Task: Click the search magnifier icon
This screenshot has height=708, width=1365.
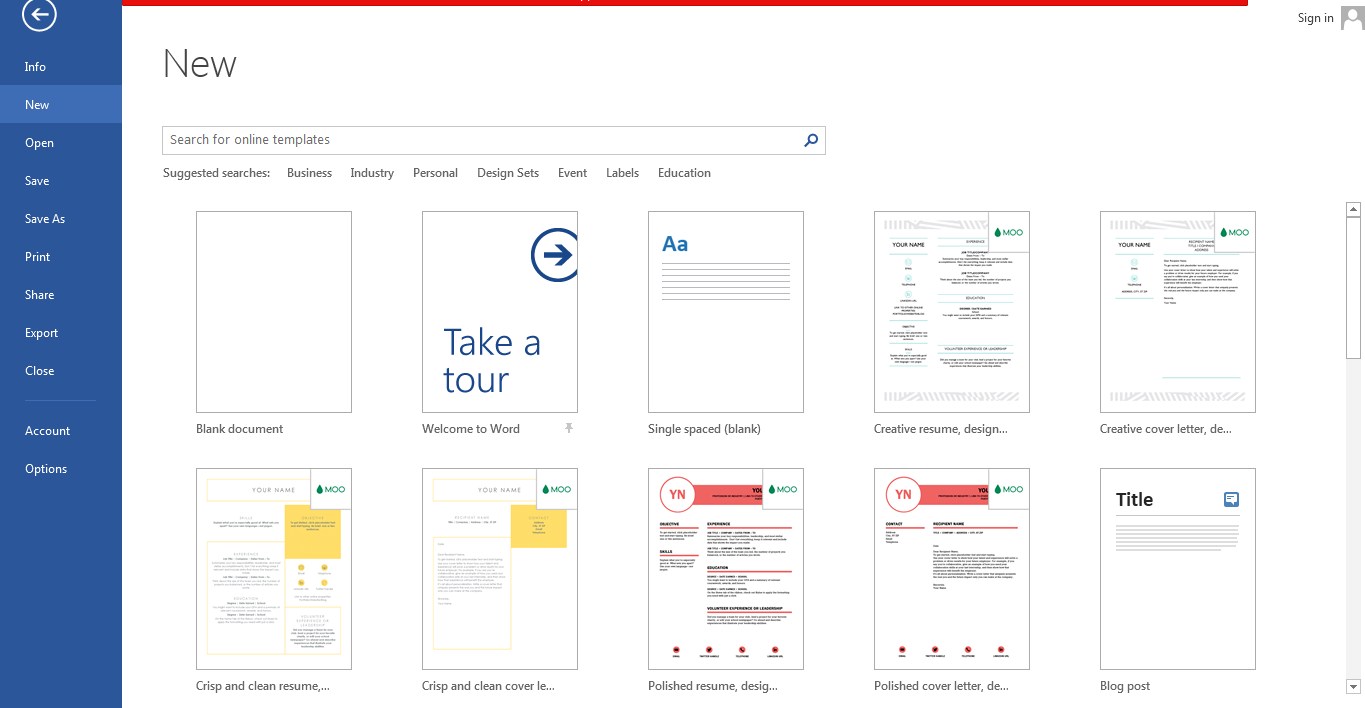Action: pos(810,140)
